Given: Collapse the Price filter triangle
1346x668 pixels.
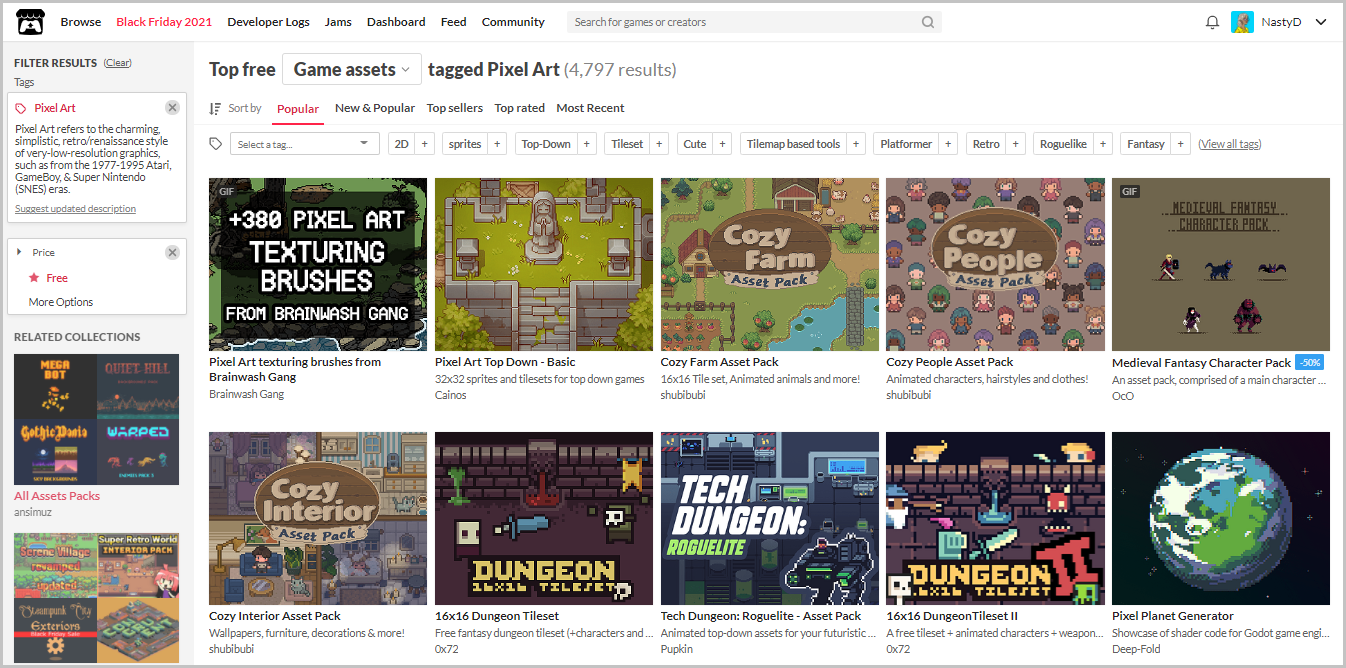Looking at the screenshot, I should (19, 252).
